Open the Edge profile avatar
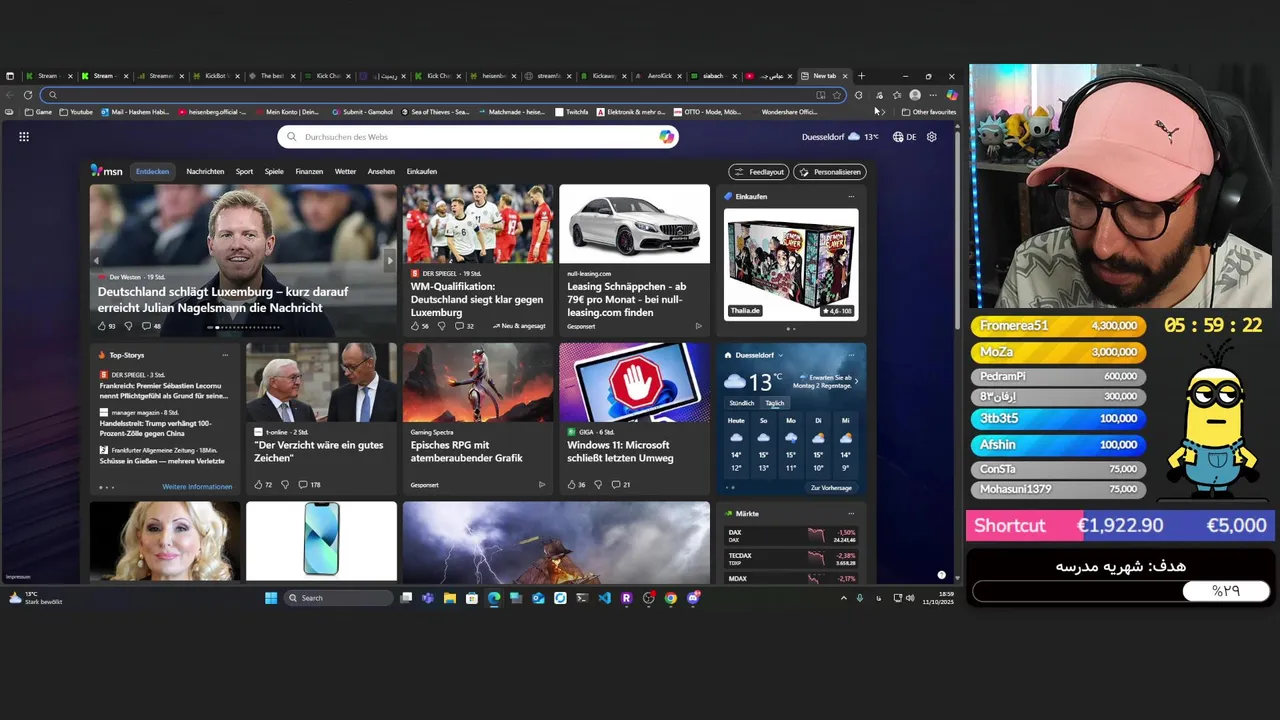 pyautogui.click(x=915, y=95)
